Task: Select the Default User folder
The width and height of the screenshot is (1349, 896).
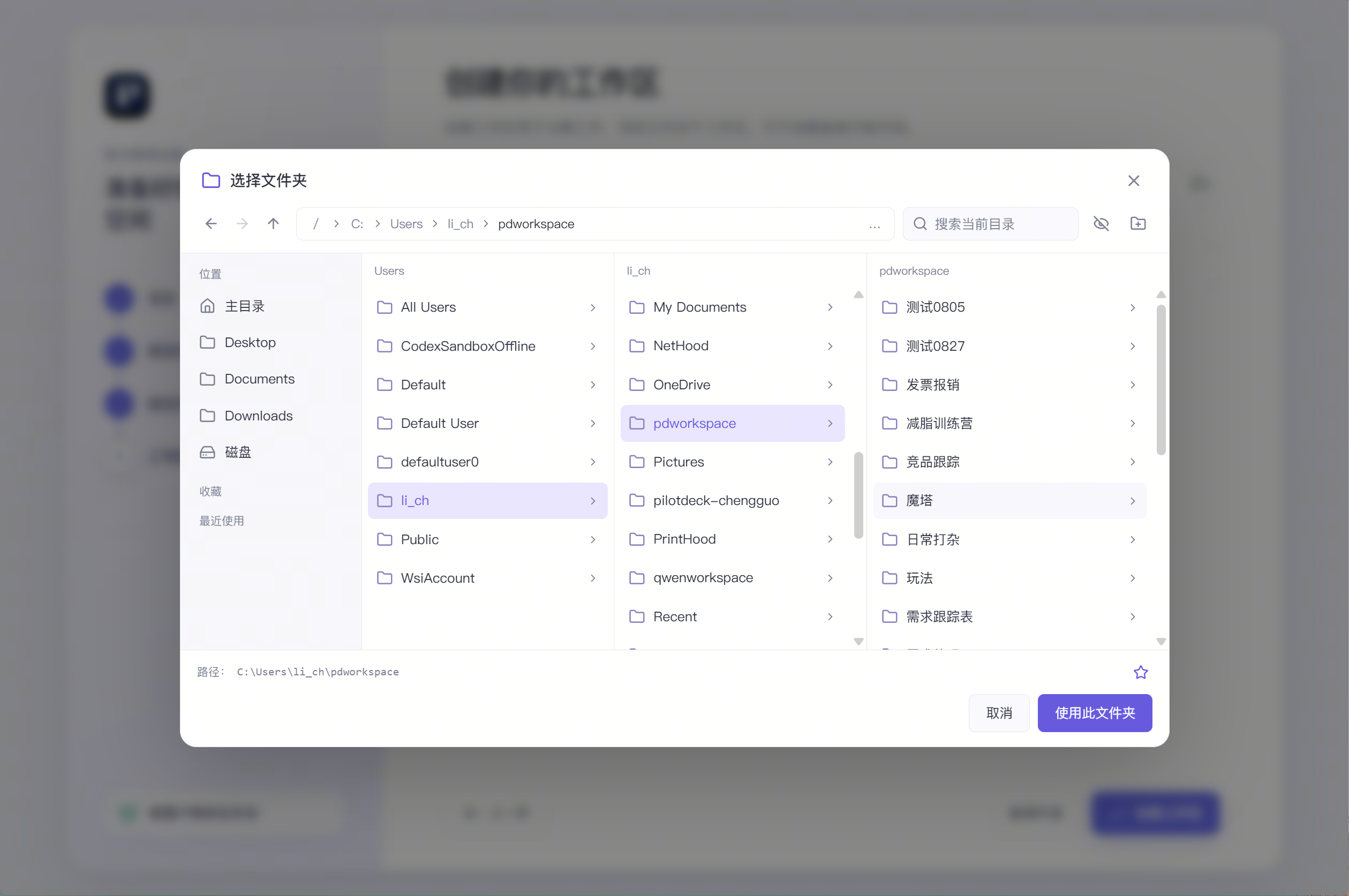Action: (487, 424)
